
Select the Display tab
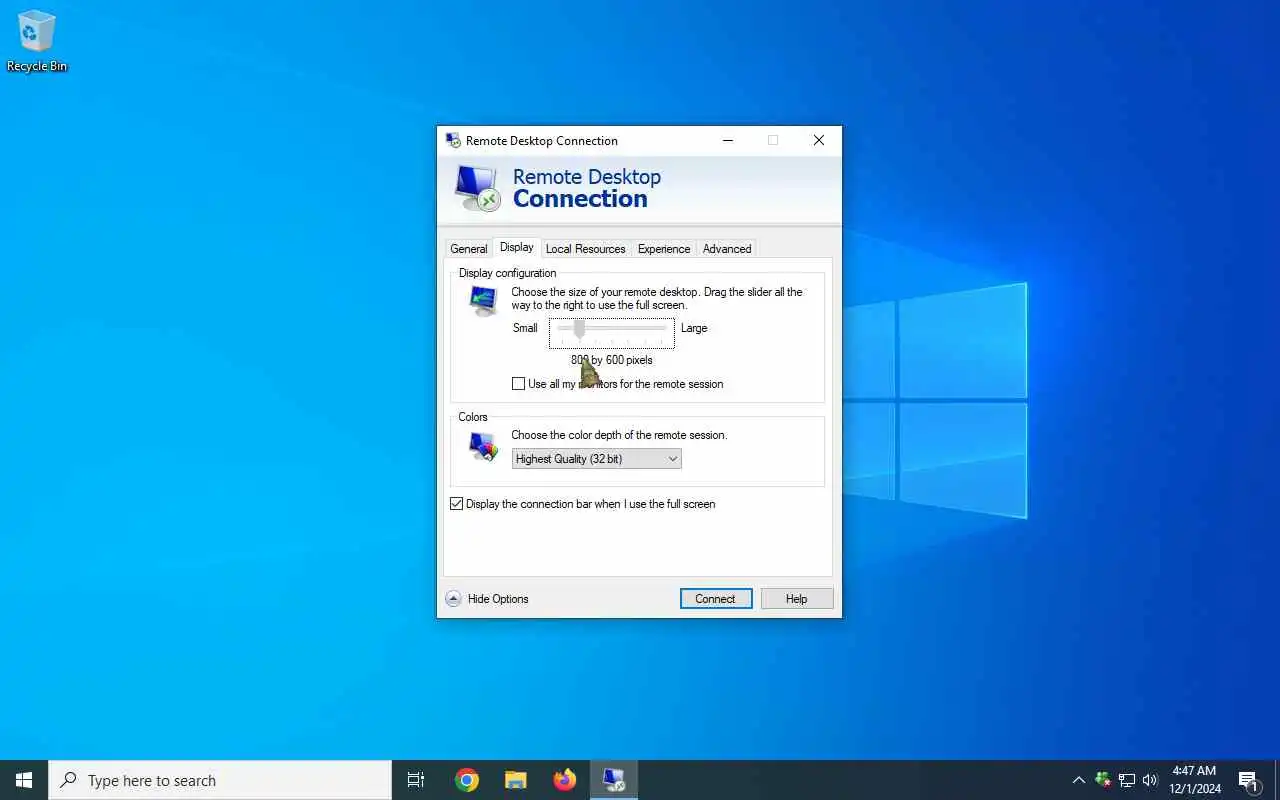(517, 247)
